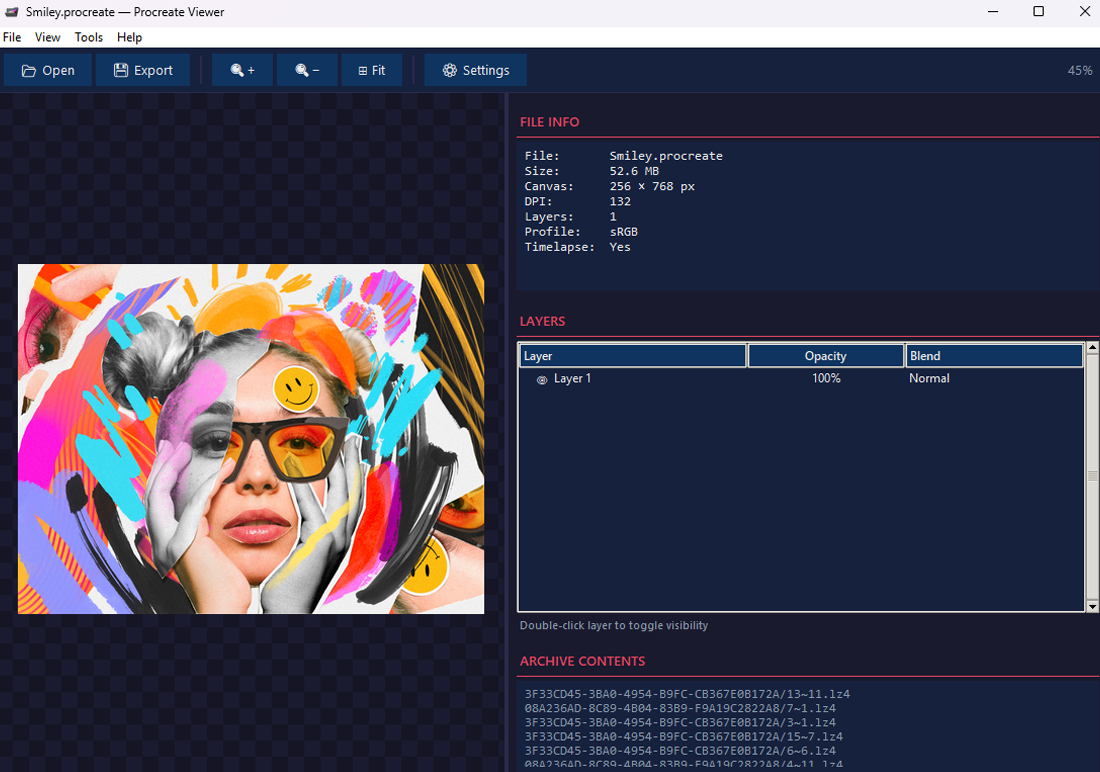Zoom in with the magnifier plus button

point(242,70)
